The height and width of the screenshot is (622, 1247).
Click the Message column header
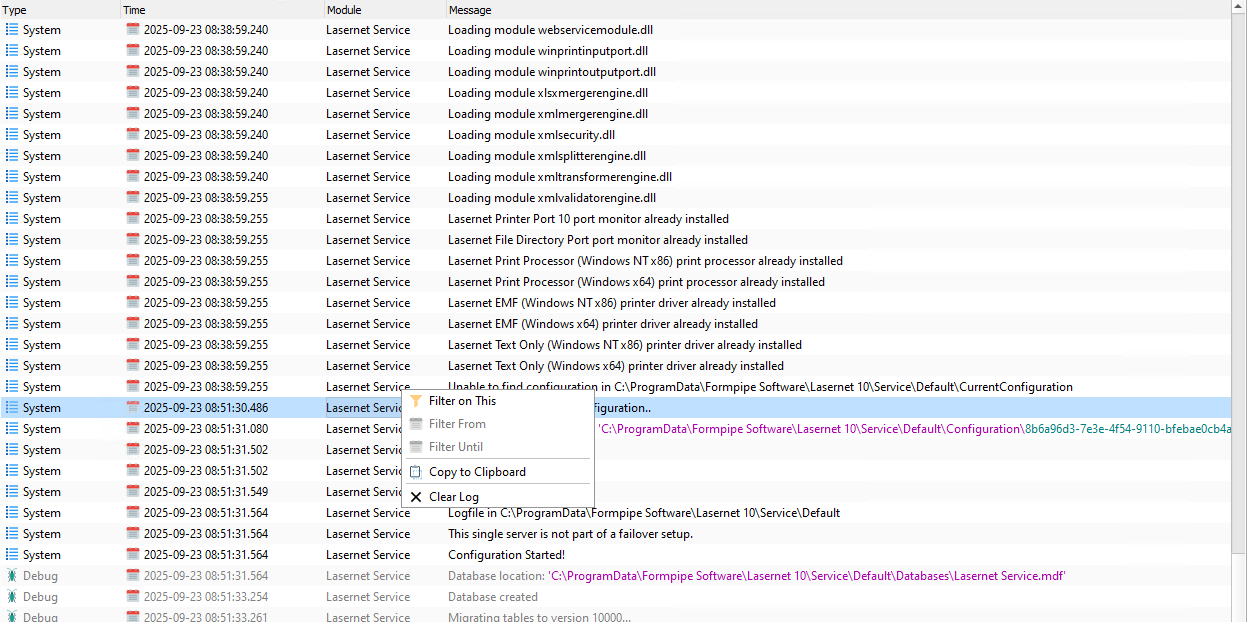(838, 10)
